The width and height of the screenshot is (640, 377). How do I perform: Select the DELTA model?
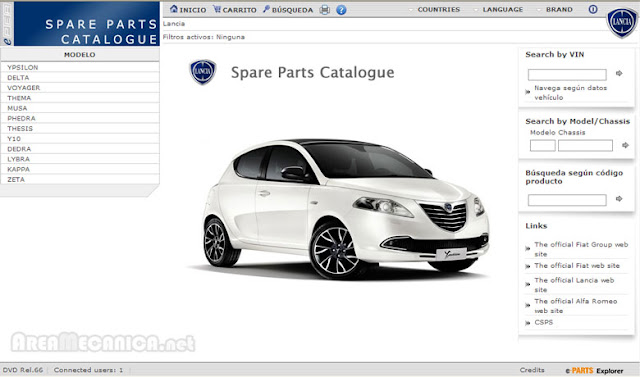[80, 78]
